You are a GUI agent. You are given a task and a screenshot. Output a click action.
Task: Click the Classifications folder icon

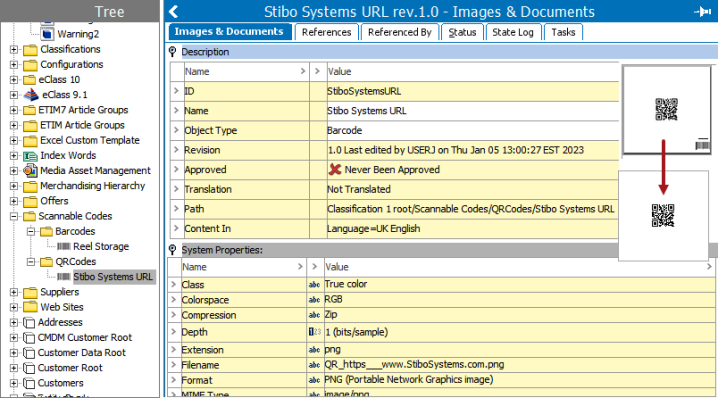pyautogui.click(x=30, y=49)
